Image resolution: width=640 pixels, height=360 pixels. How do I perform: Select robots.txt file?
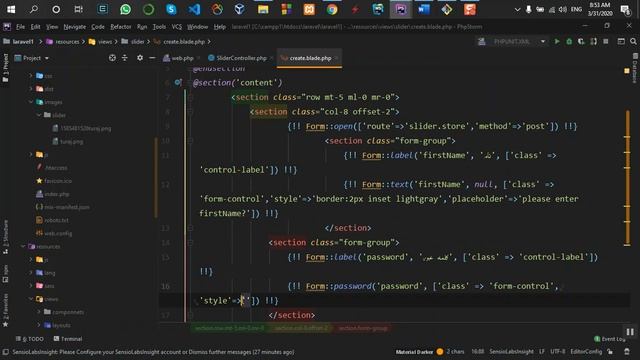pos(56,220)
